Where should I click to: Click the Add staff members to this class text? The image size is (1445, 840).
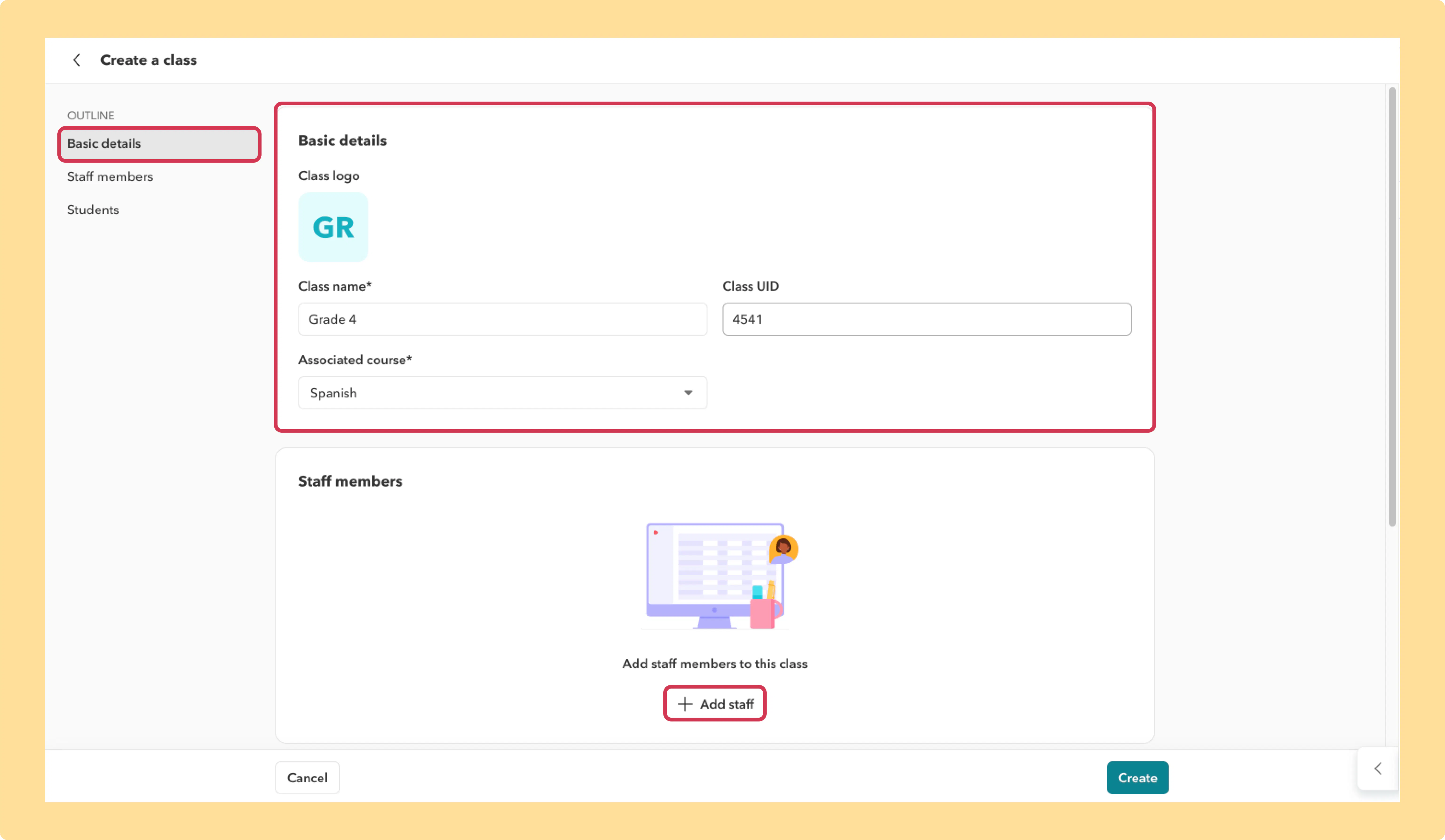(715, 663)
